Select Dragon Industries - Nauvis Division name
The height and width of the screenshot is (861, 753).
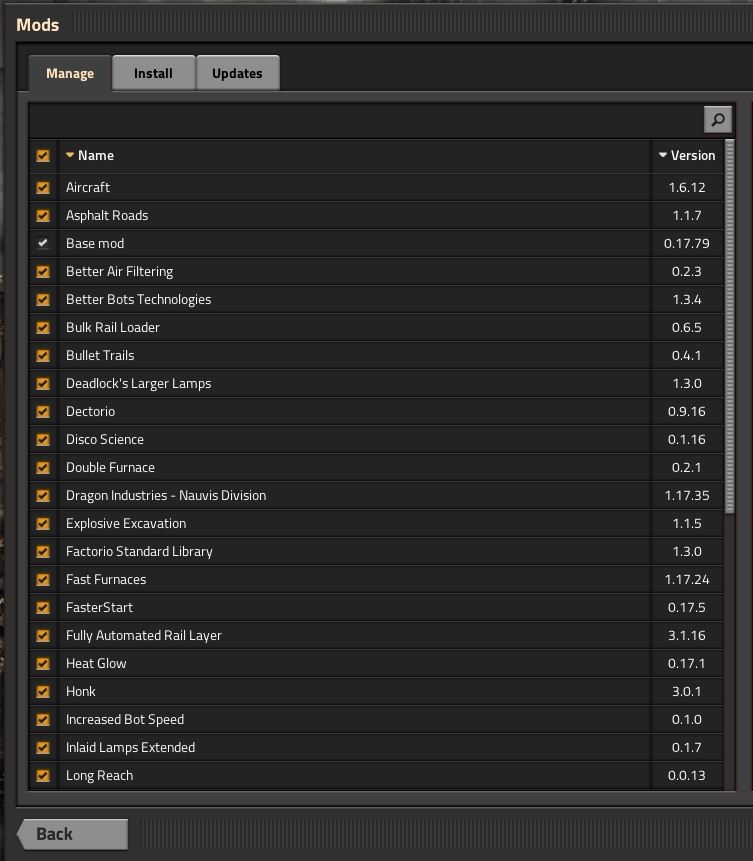166,495
